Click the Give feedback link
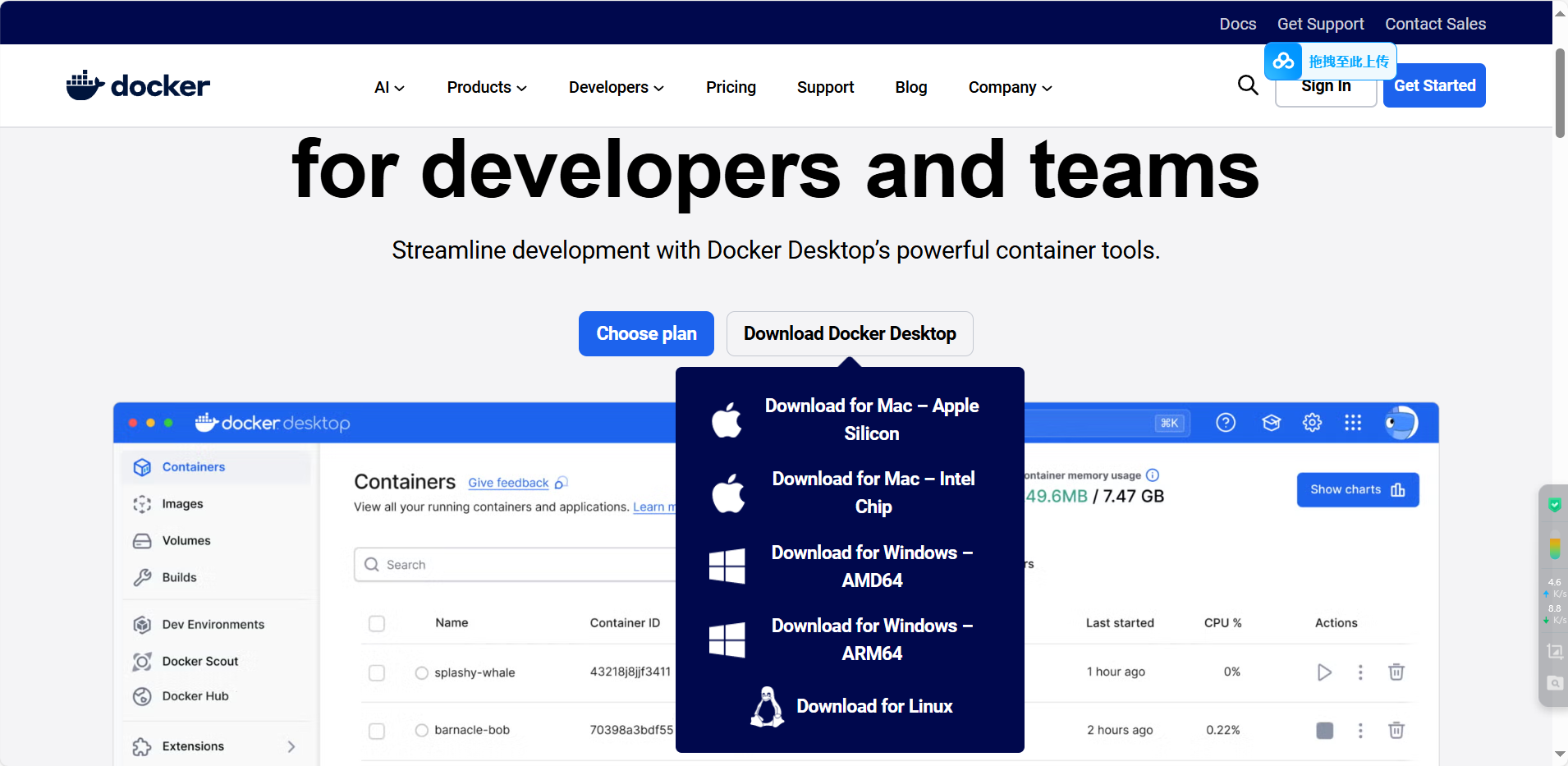 (508, 483)
